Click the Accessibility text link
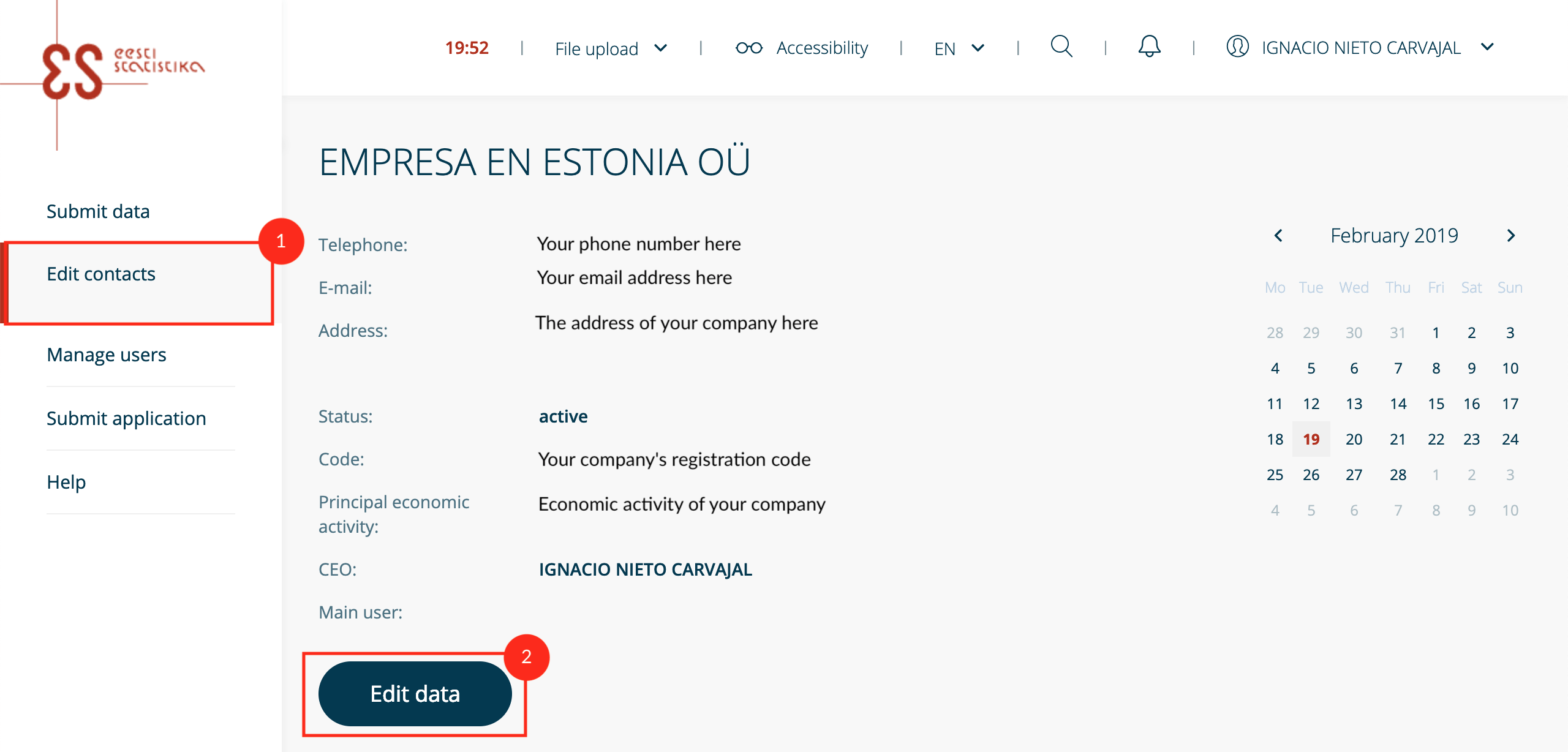This screenshot has height=752, width=1568. click(822, 48)
